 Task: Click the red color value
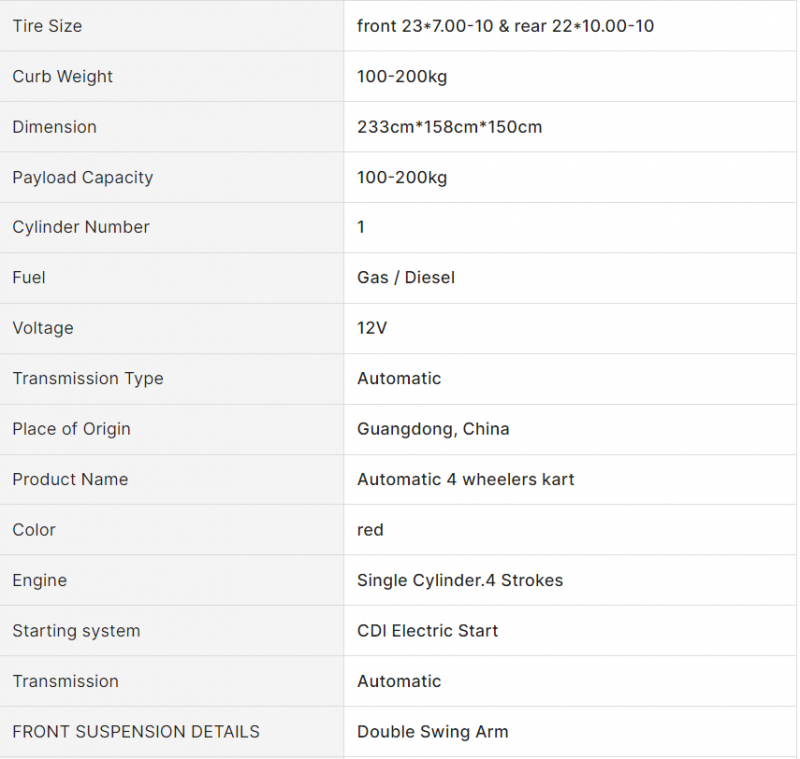370,530
